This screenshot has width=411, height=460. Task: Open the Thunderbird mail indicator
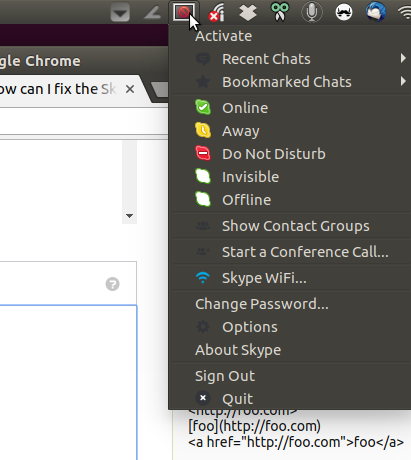376,12
